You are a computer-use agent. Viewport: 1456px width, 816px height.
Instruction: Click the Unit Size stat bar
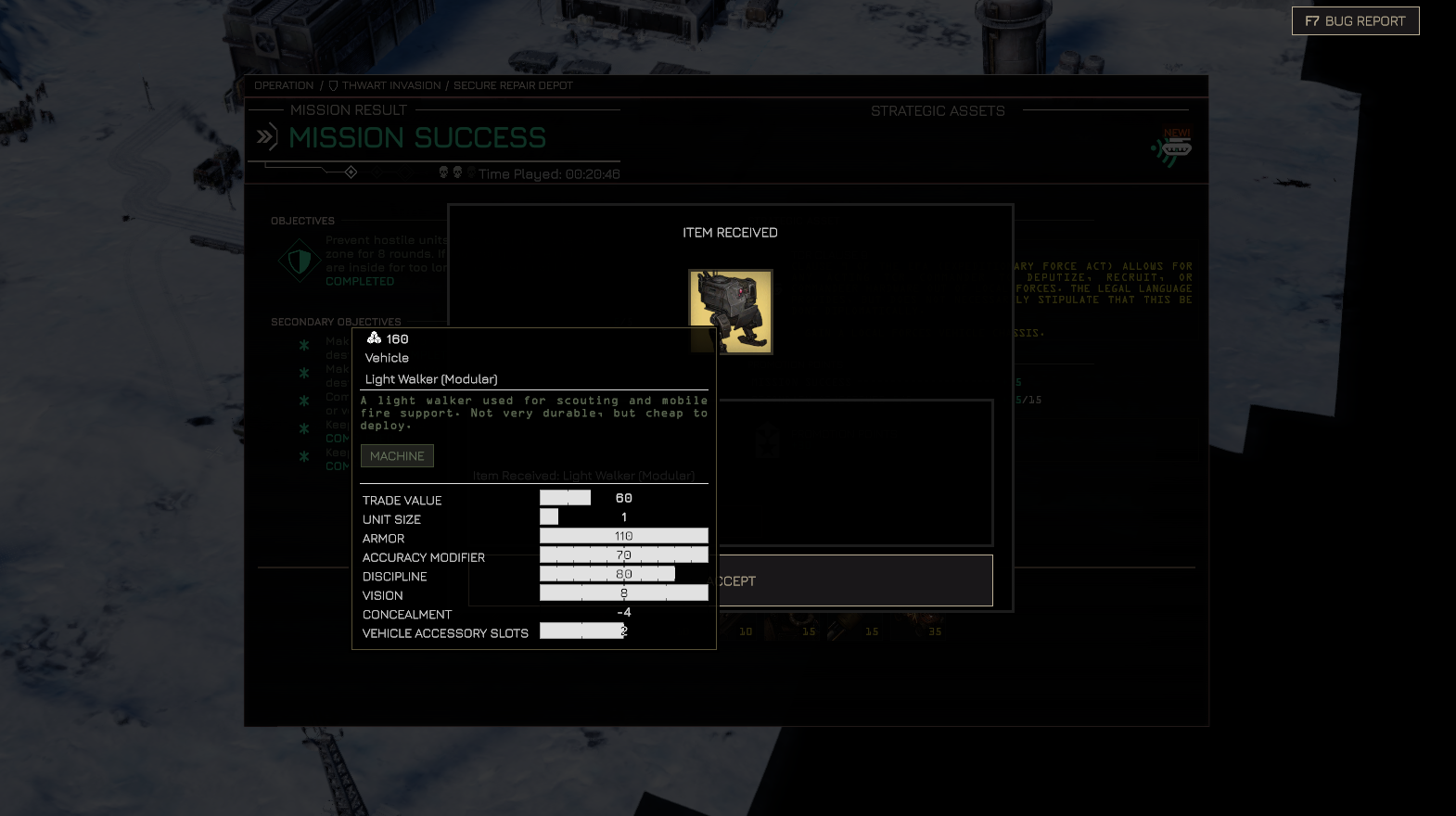[x=549, y=516]
